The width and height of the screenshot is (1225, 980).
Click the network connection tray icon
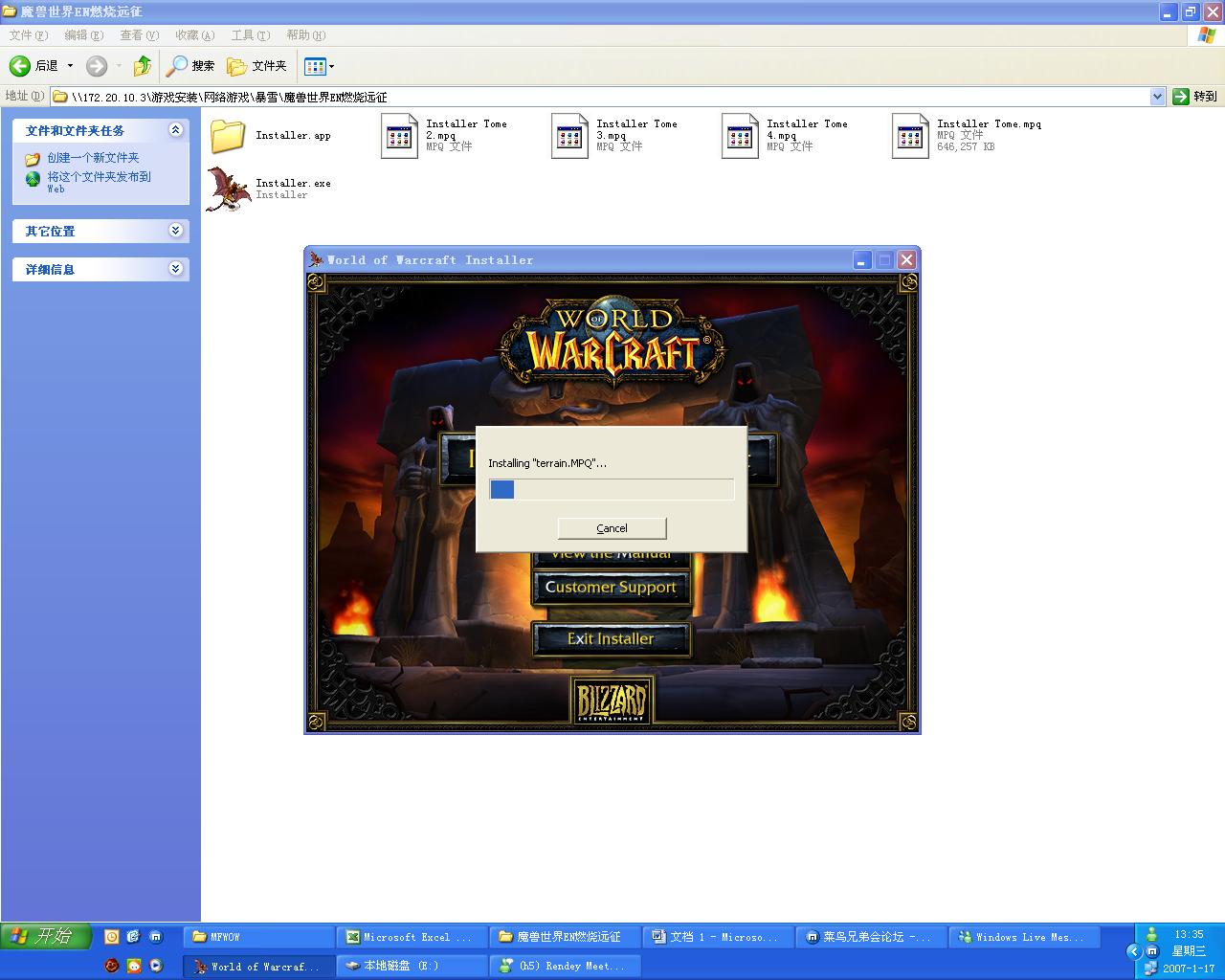tap(1151, 968)
